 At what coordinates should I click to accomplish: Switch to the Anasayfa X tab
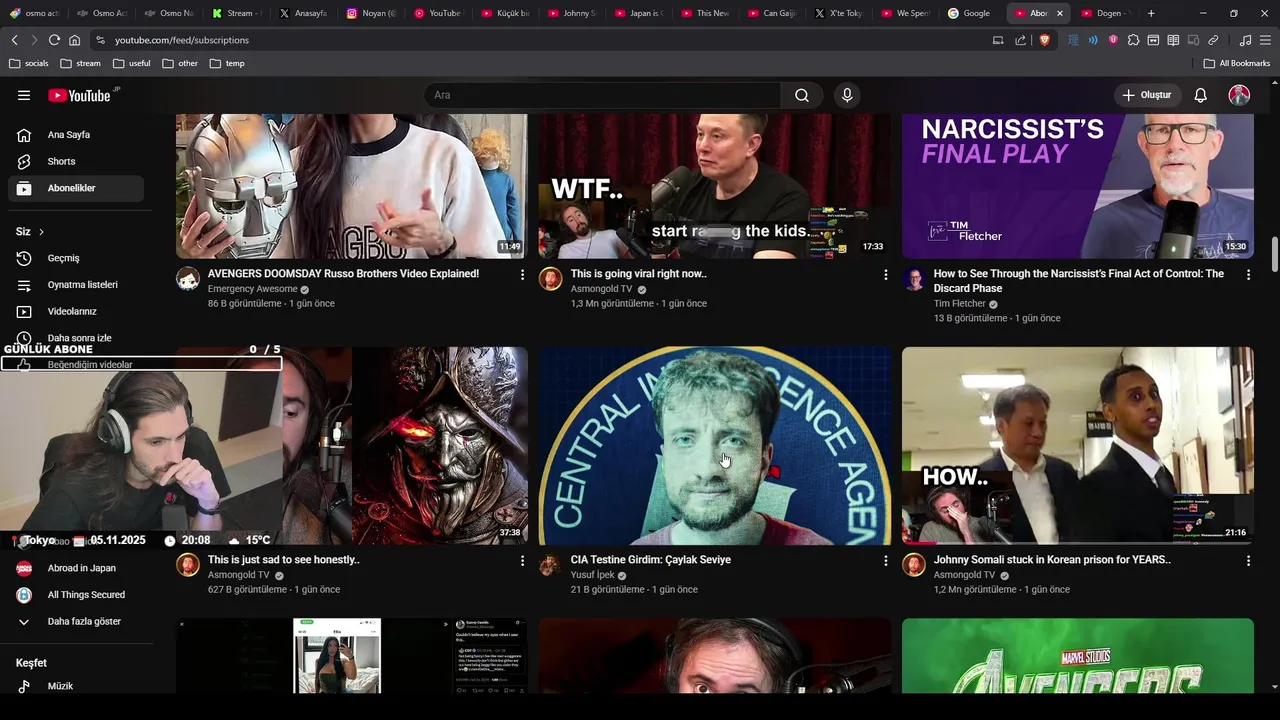point(305,13)
